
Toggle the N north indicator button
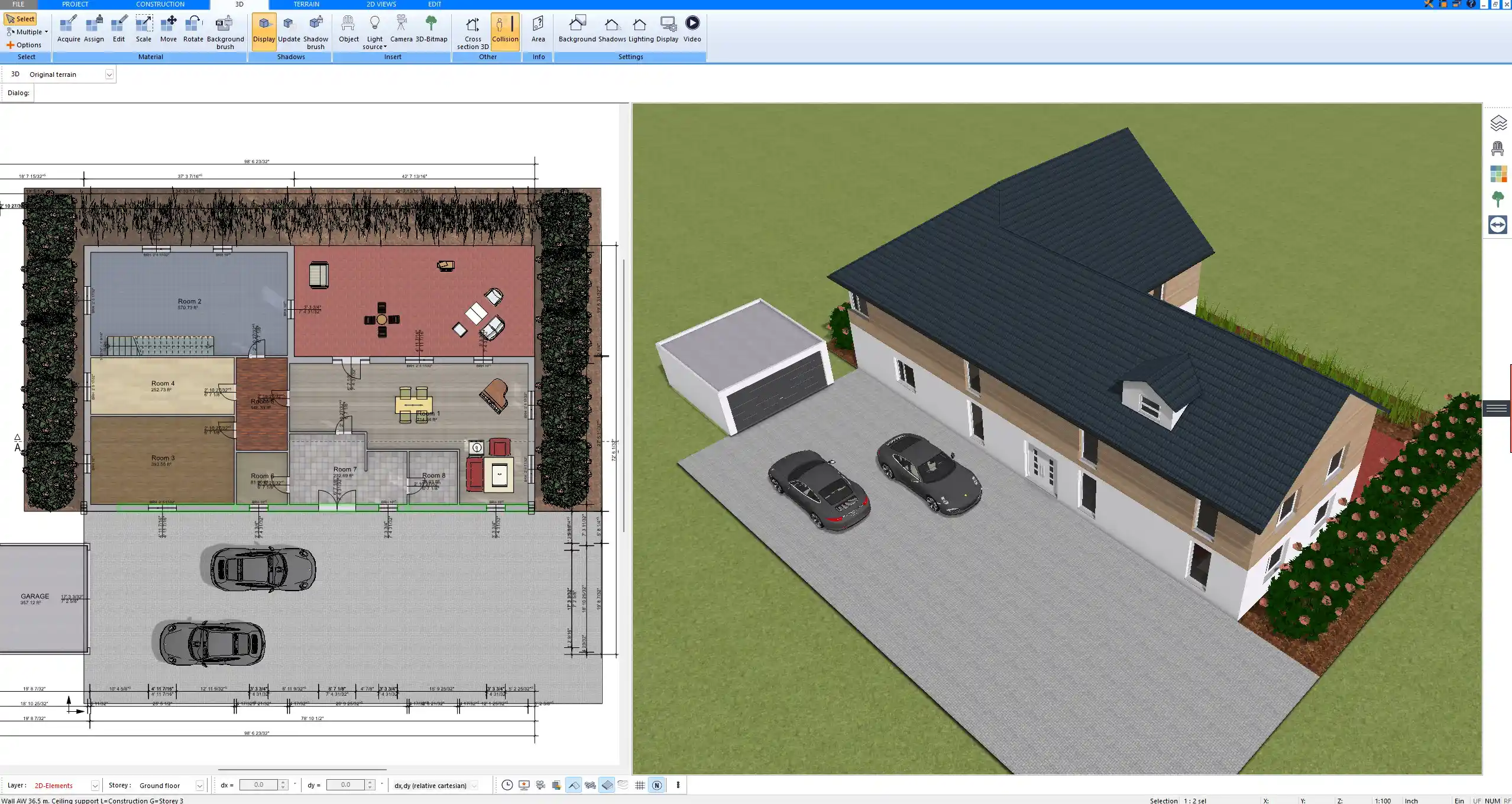pyautogui.click(x=656, y=785)
